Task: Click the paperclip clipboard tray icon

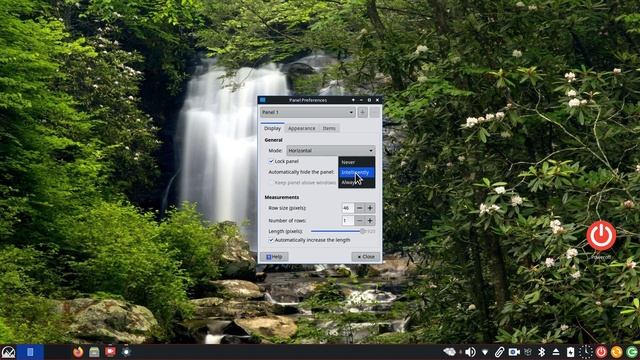Action: (x=499, y=352)
